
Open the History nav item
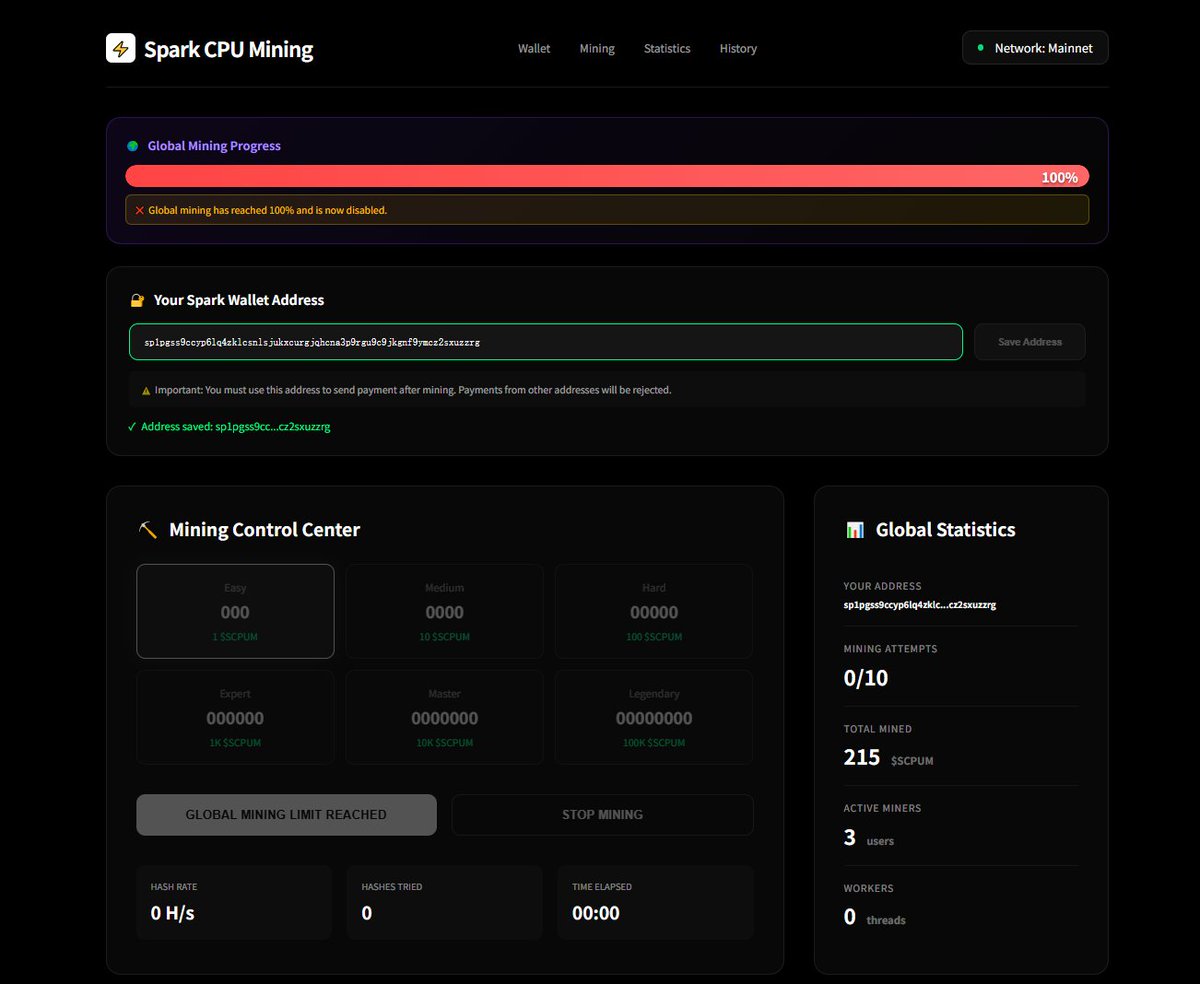[x=738, y=48]
